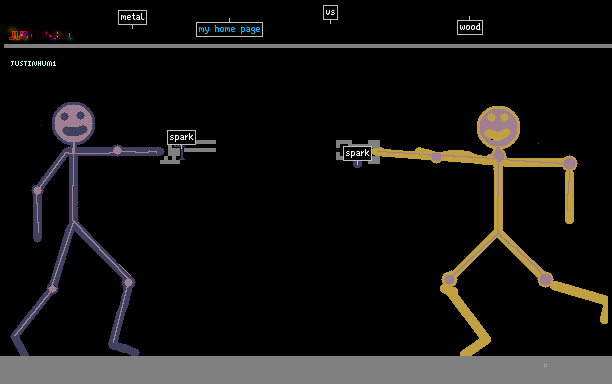
Task: Click the metal stickman's outstretched arm elbow joint
Action: pyautogui.click(x=117, y=150)
